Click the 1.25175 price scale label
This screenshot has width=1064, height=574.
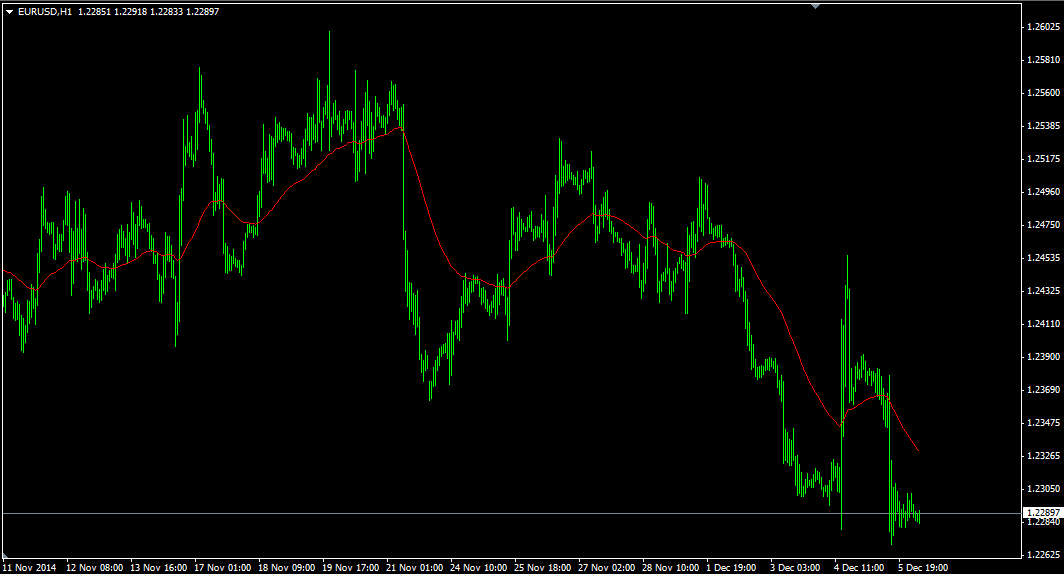[x=1044, y=159]
